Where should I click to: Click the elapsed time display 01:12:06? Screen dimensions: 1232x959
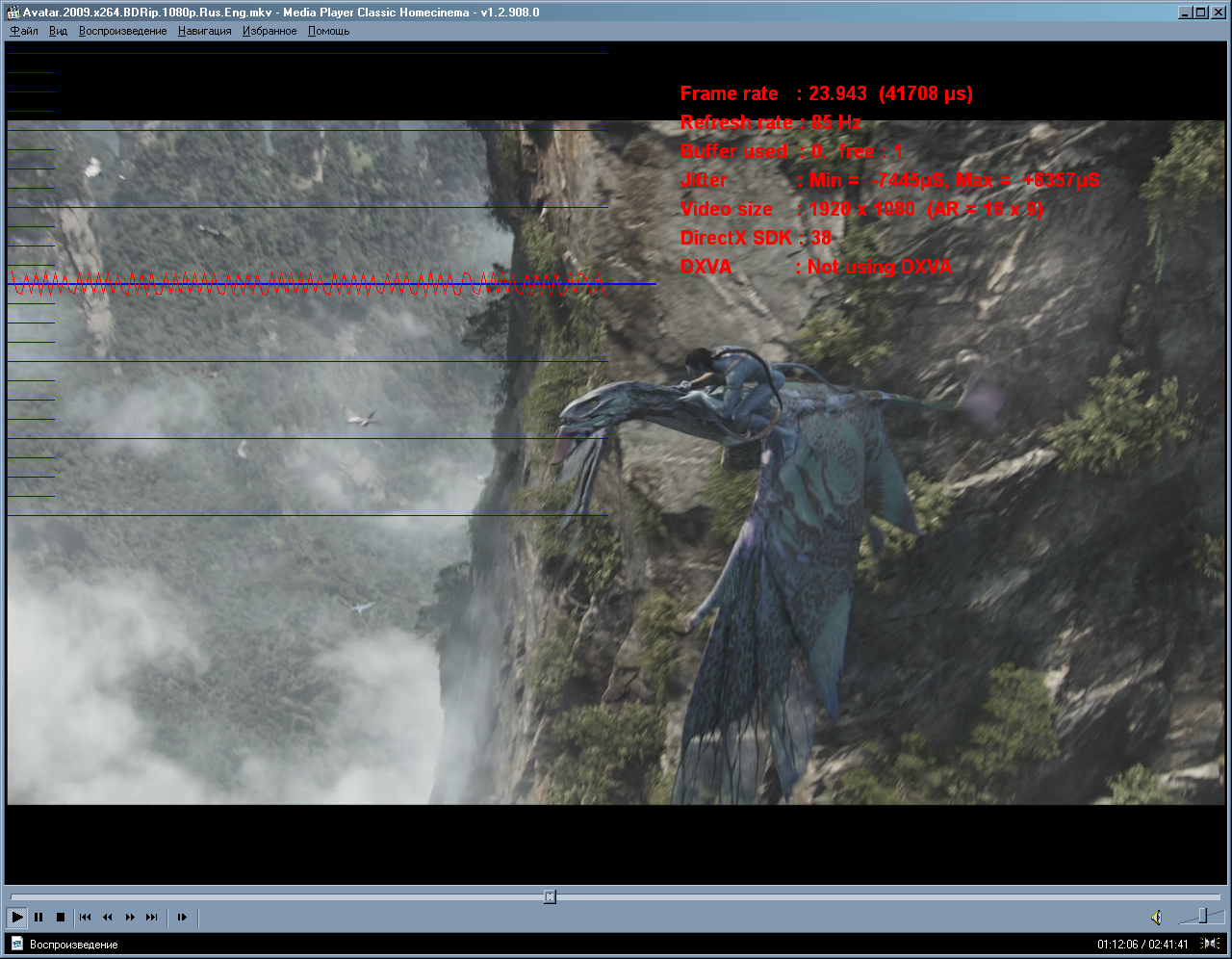point(1117,945)
